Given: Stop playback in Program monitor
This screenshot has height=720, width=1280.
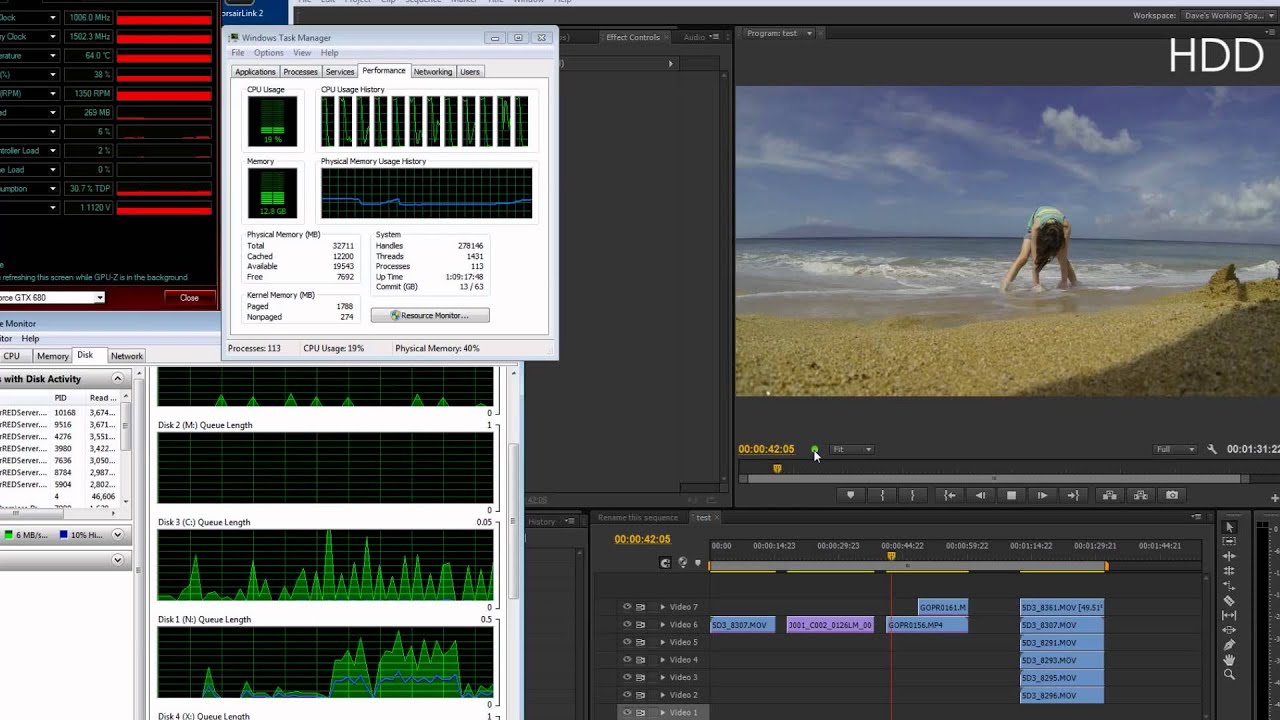Looking at the screenshot, I should pos(1011,495).
